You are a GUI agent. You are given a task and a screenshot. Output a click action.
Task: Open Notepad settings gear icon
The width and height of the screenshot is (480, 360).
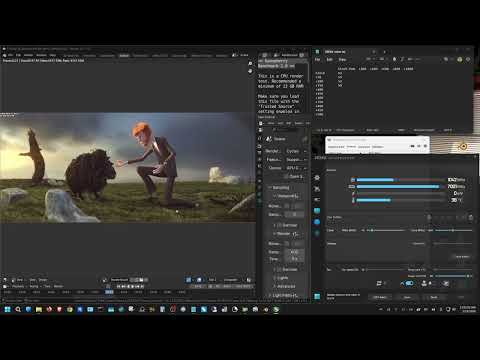[x=468, y=59]
